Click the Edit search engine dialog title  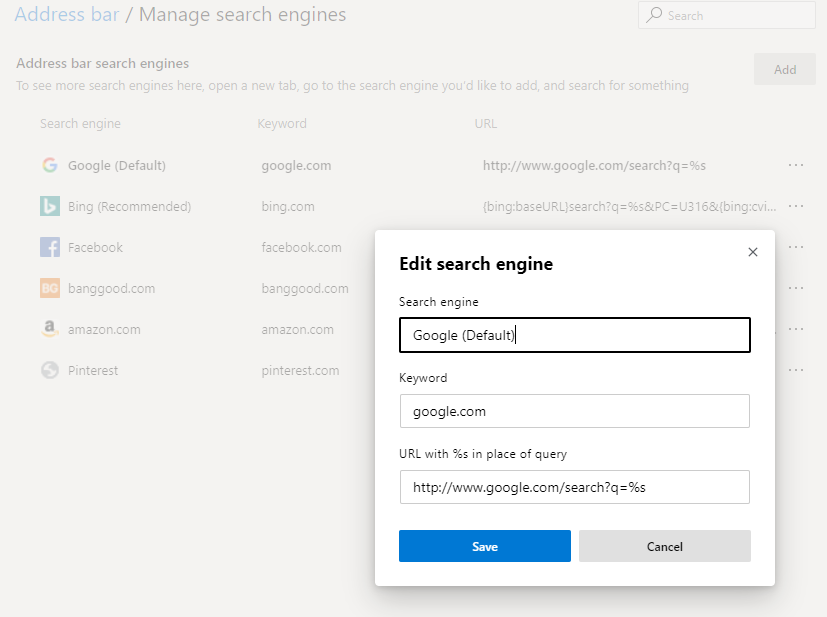pos(476,264)
